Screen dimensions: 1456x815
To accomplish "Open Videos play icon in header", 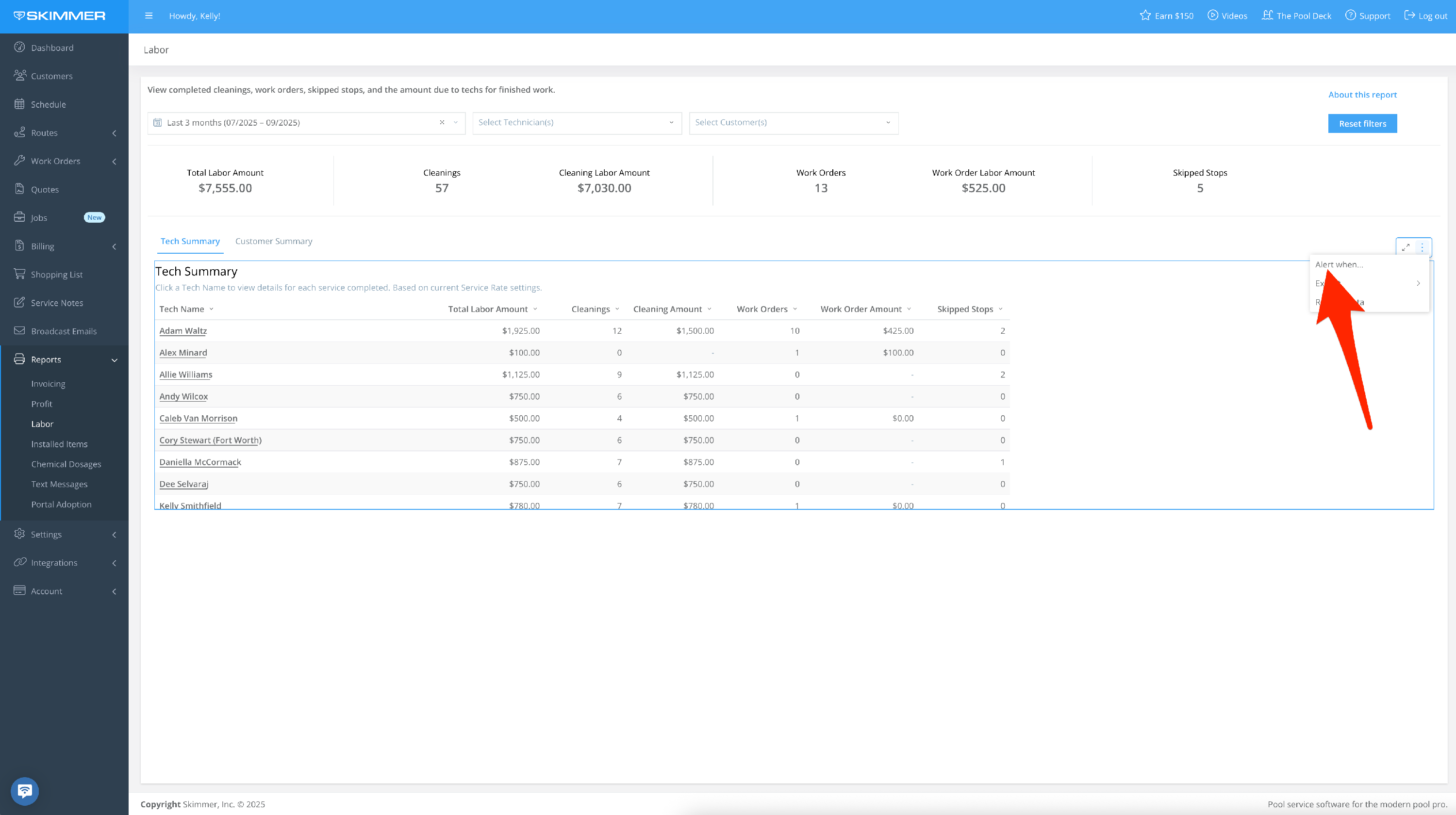I will (1212, 15).
